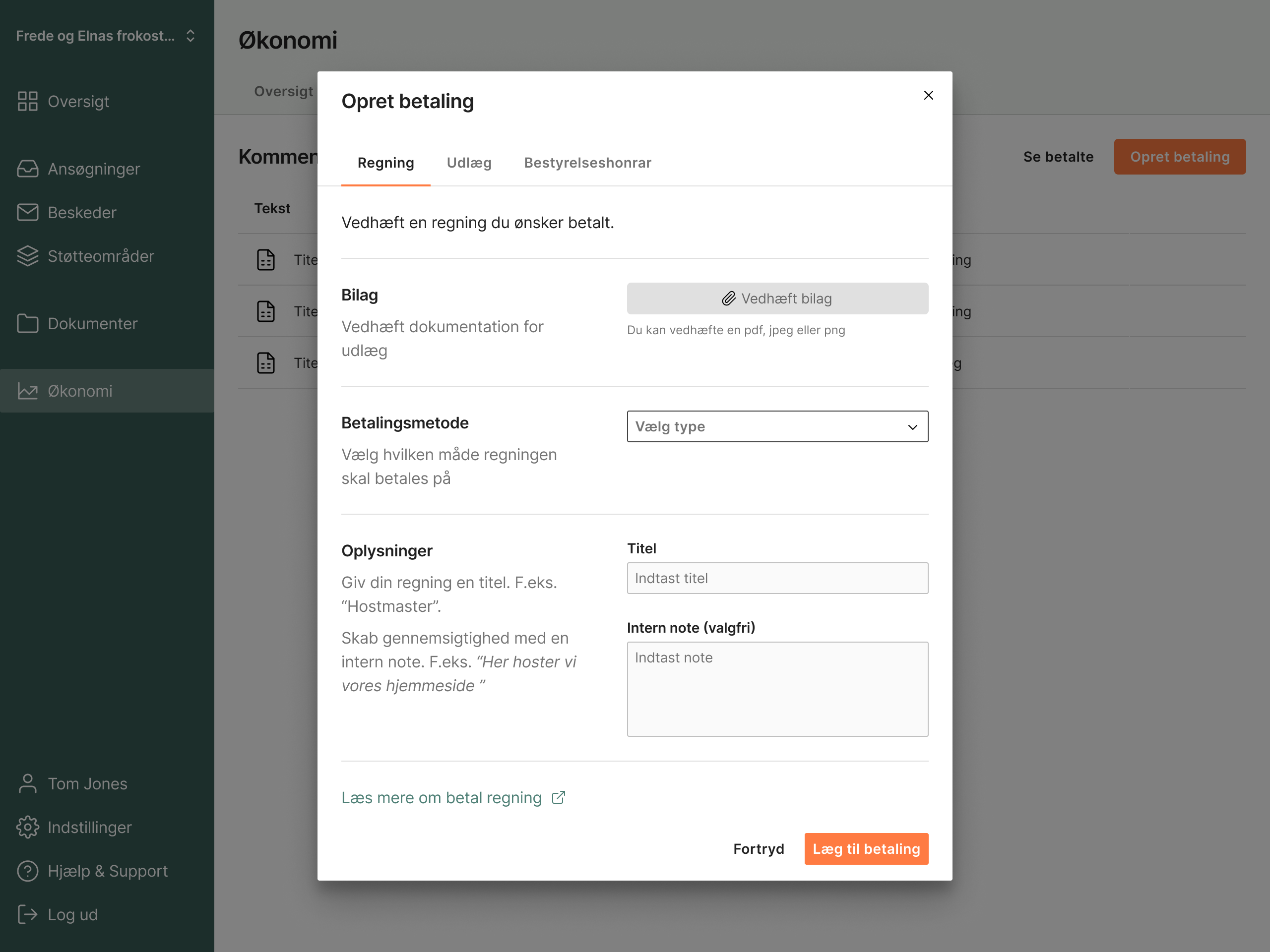The height and width of the screenshot is (952, 1270).
Task: Click the Vedhæft bilag attachment button
Action: coord(777,298)
